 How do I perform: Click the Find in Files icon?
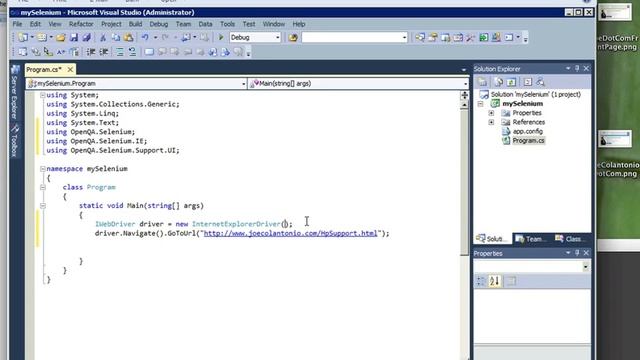293,38
